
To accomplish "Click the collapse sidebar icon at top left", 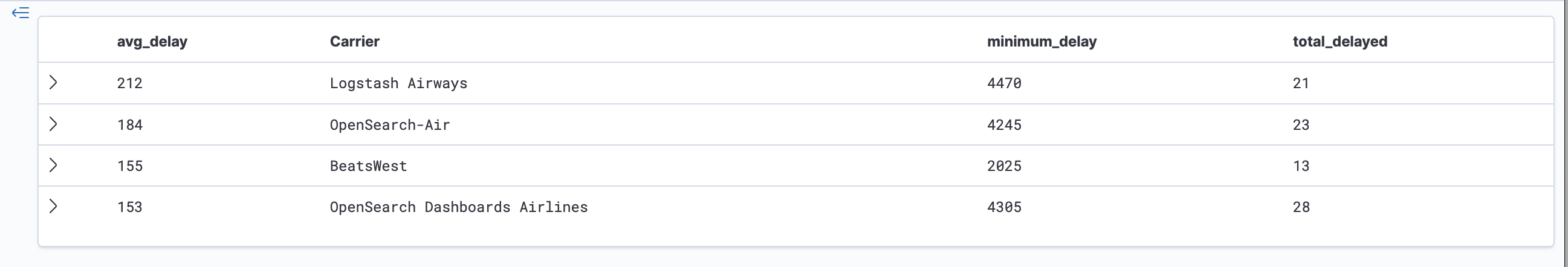I will (x=20, y=13).
